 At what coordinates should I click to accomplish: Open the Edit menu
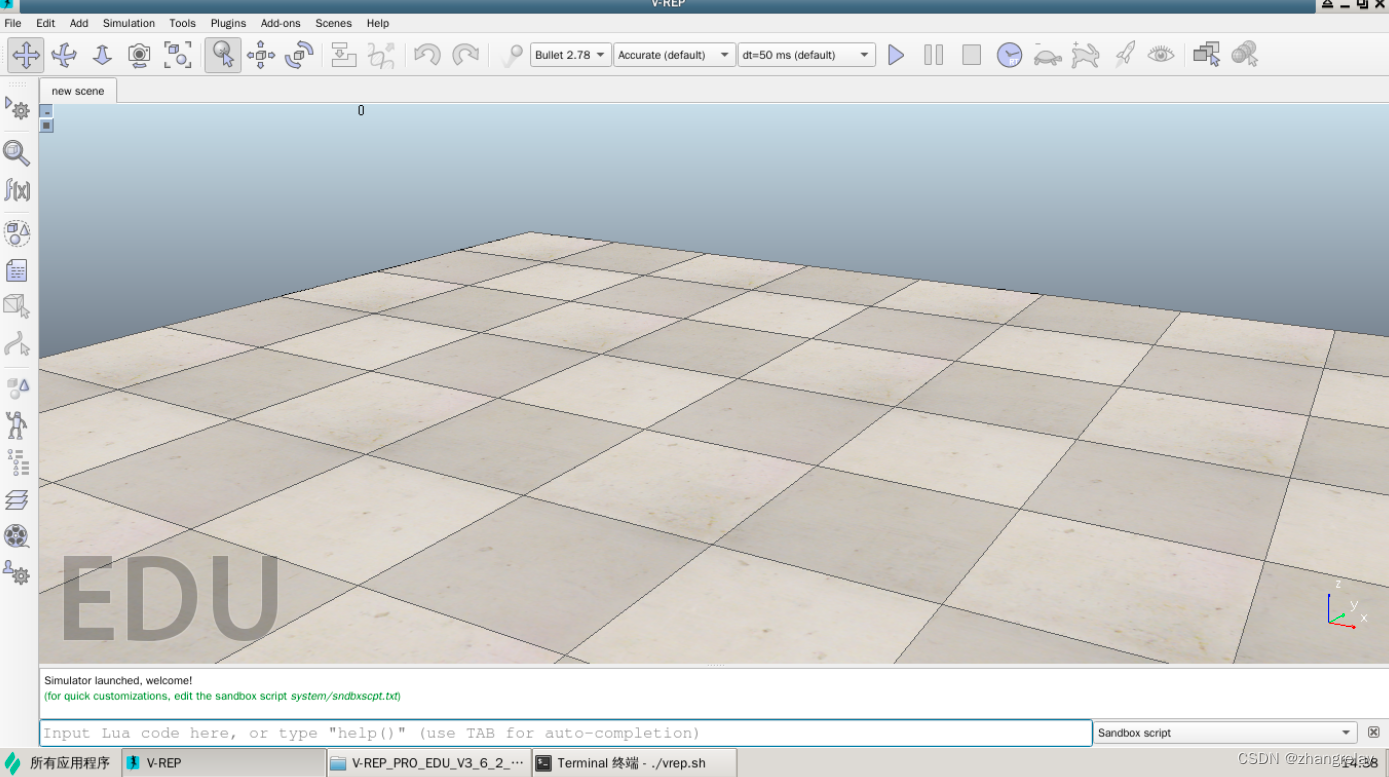(45, 23)
